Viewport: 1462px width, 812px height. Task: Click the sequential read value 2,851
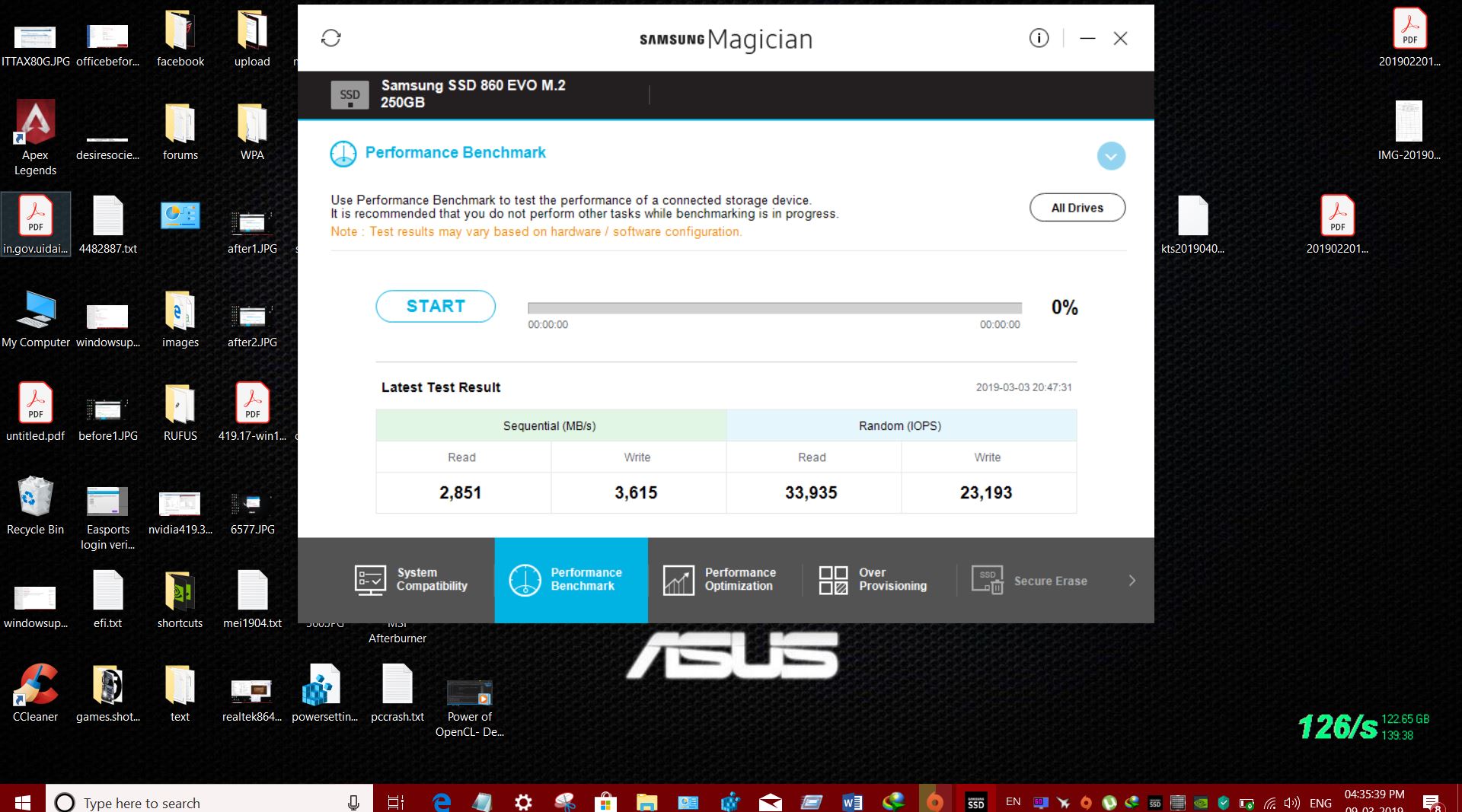461,493
